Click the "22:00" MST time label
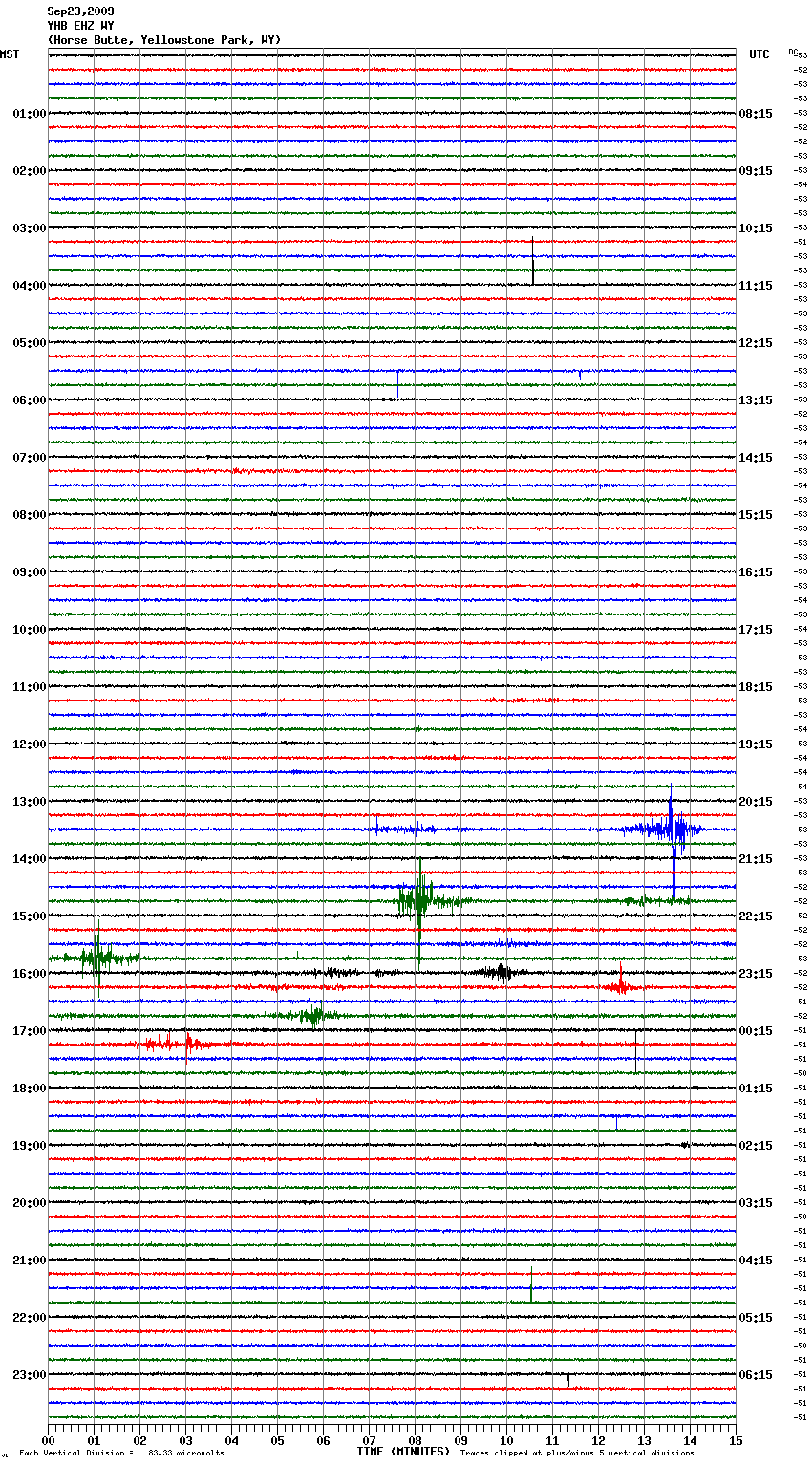The width and height of the screenshot is (812, 1466). coord(30,1318)
